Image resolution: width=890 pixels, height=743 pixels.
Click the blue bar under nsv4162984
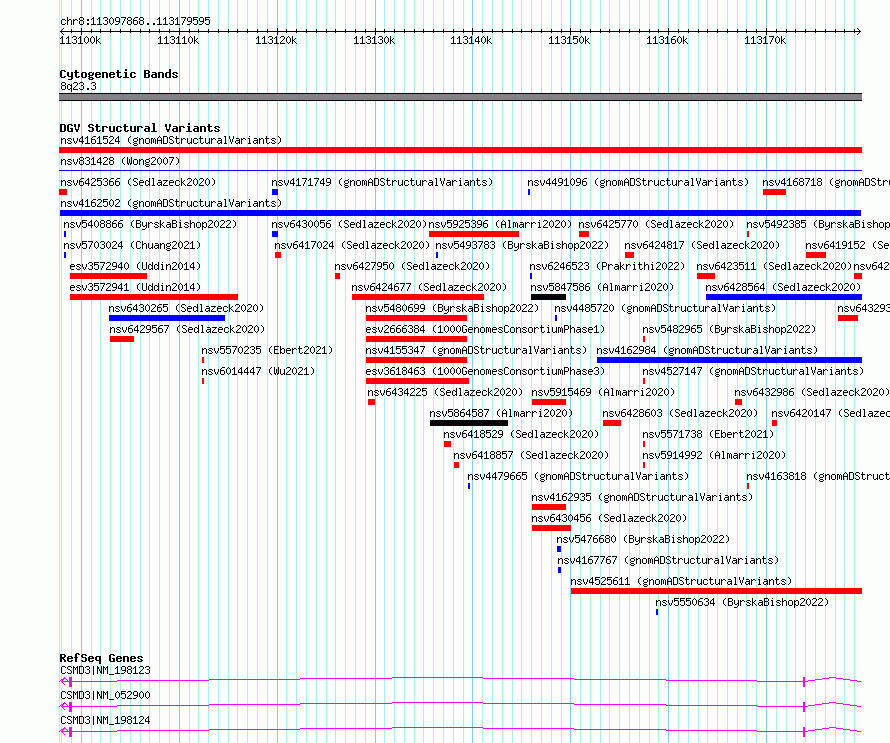tap(729, 360)
